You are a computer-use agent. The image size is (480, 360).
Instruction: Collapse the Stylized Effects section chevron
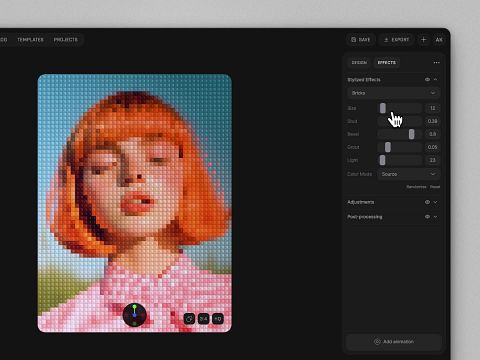point(435,80)
